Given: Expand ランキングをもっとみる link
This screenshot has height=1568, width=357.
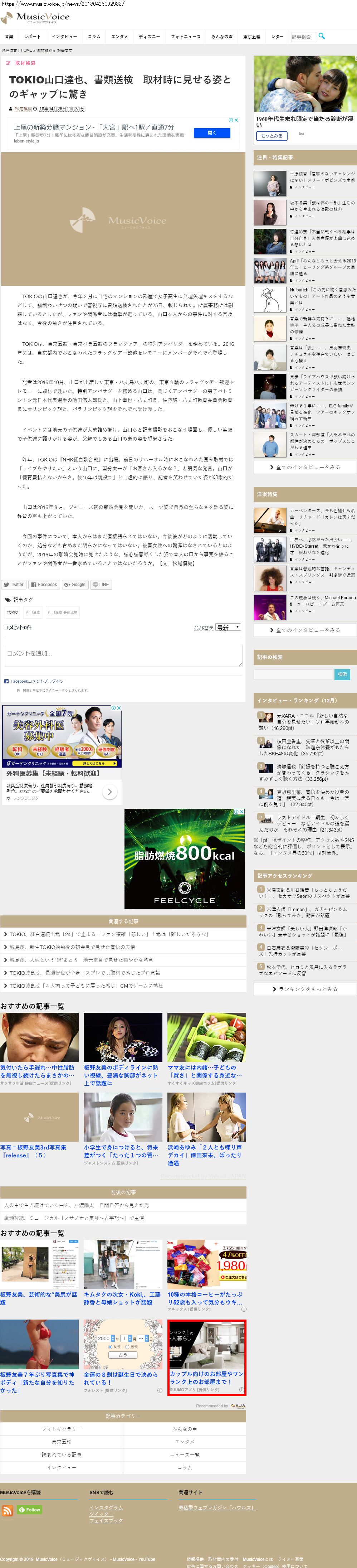Looking at the screenshot, I should [x=305, y=989].
